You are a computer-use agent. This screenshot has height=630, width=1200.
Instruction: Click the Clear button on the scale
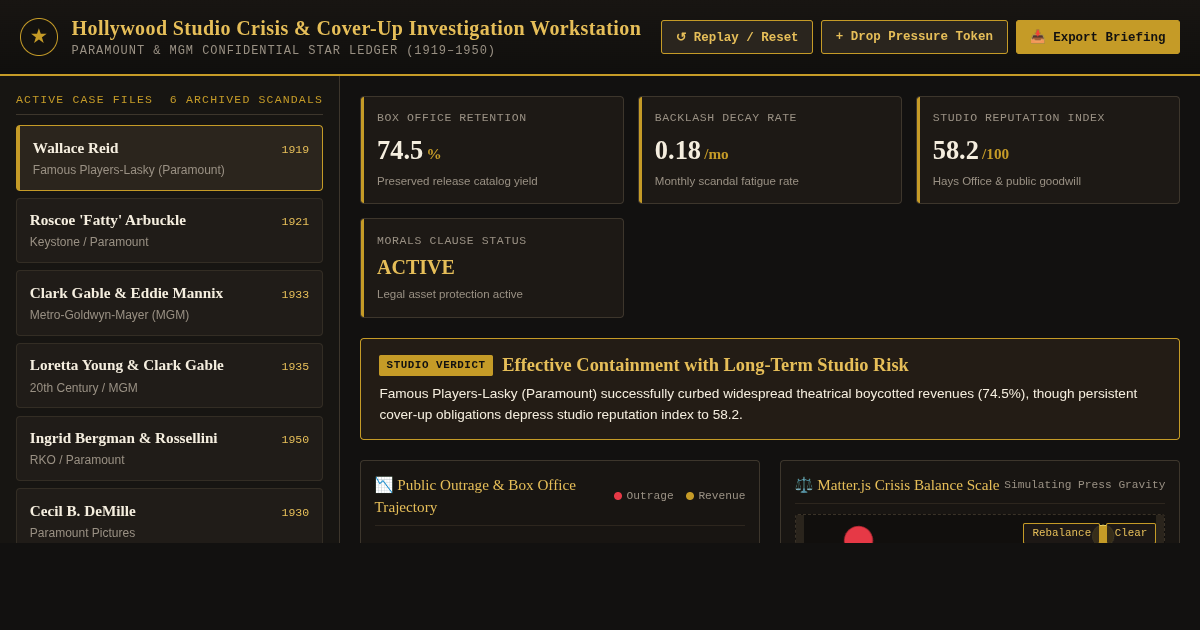1131,533
